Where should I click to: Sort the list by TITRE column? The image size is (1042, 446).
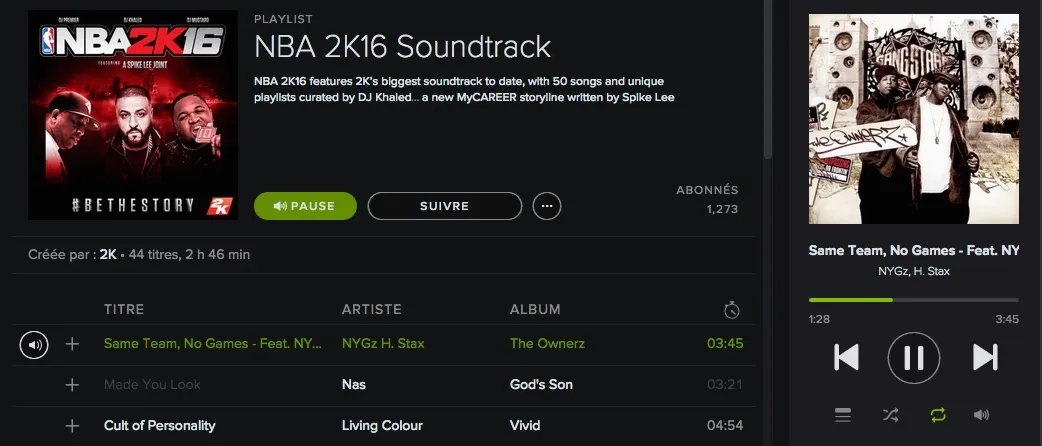tap(124, 310)
